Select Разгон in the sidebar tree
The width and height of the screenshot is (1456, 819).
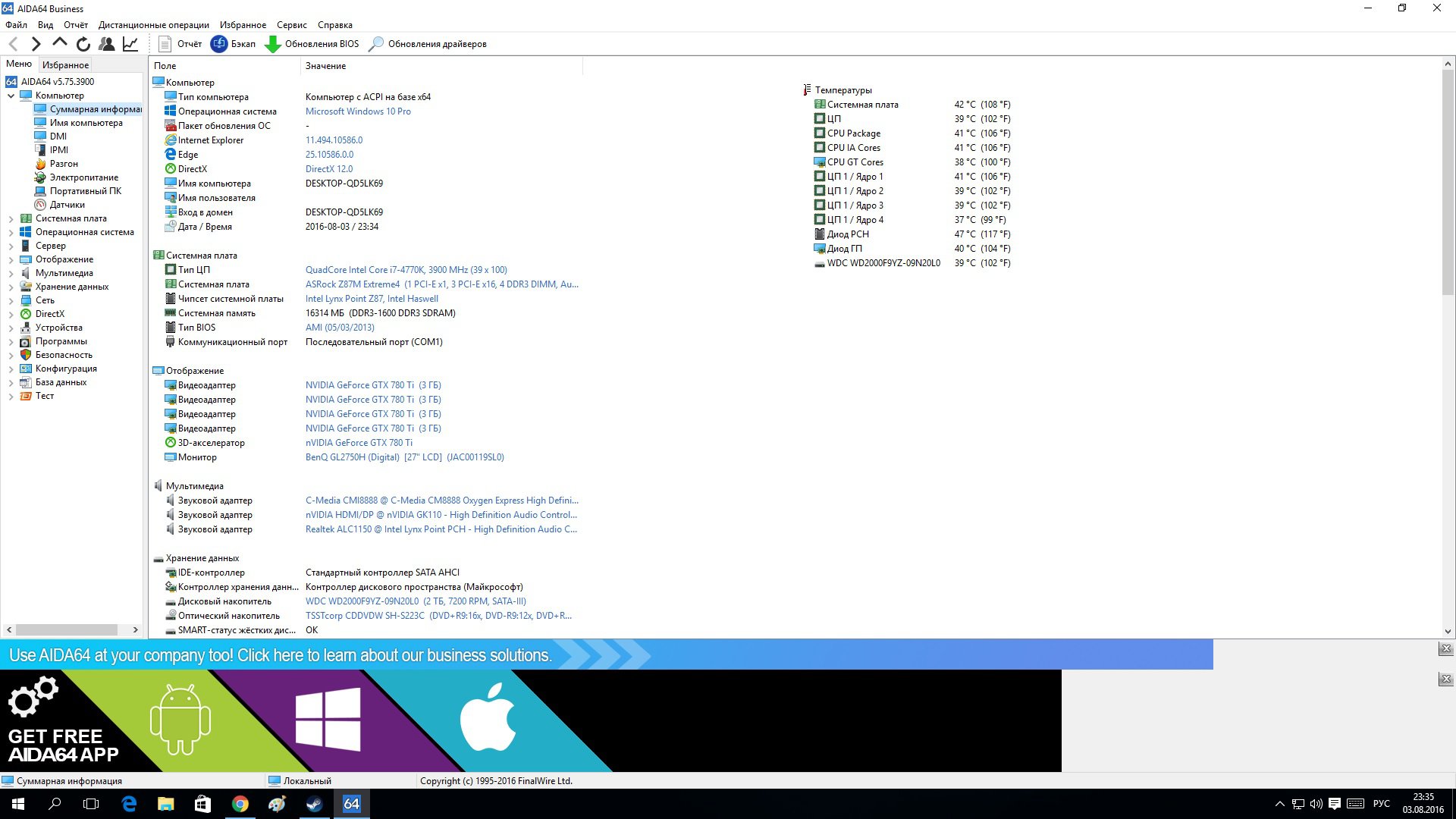coord(64,164)
